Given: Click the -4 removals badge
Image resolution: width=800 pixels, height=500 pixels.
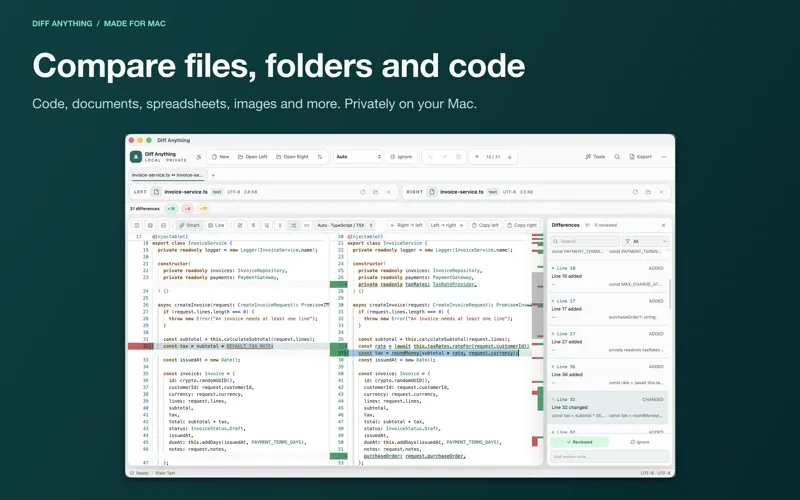Looking at the screenshot, I should (x=188, y=209).
